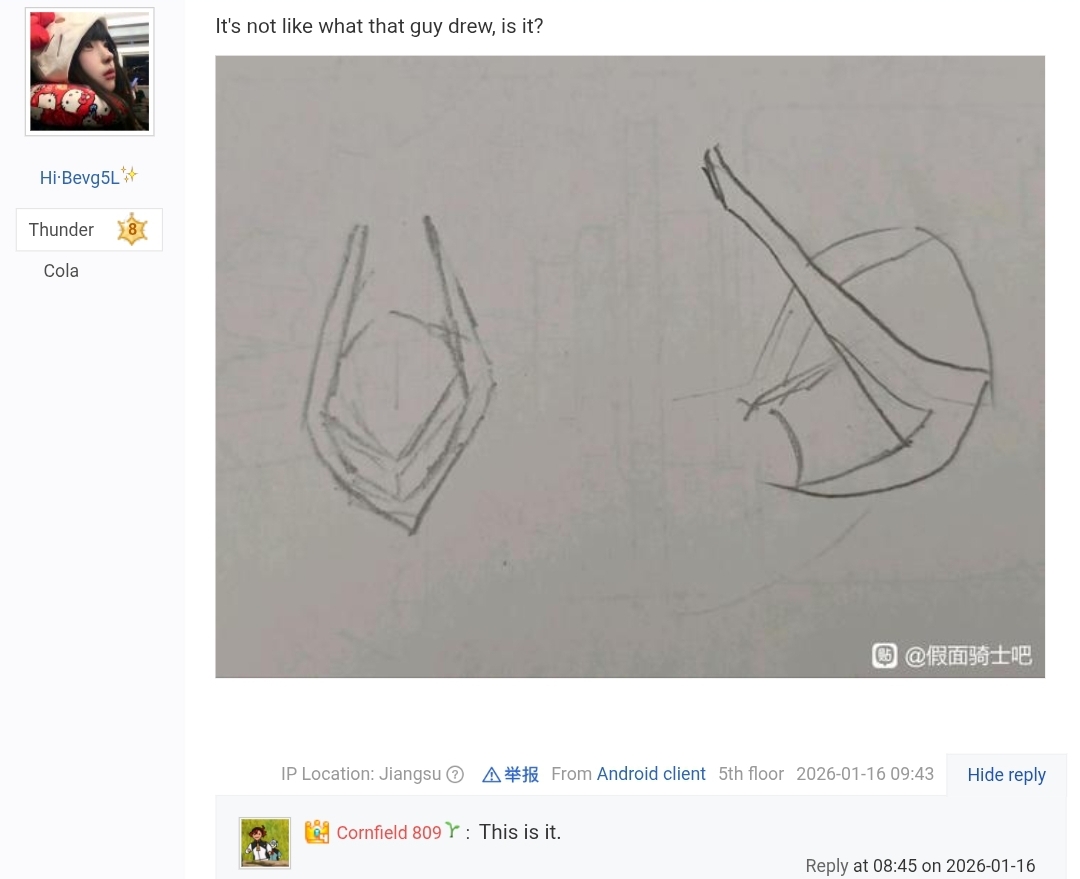Open Hi·Bevg5L's profile avatar
Viewport: 1080px width, 879px height.
coord(90,72)
